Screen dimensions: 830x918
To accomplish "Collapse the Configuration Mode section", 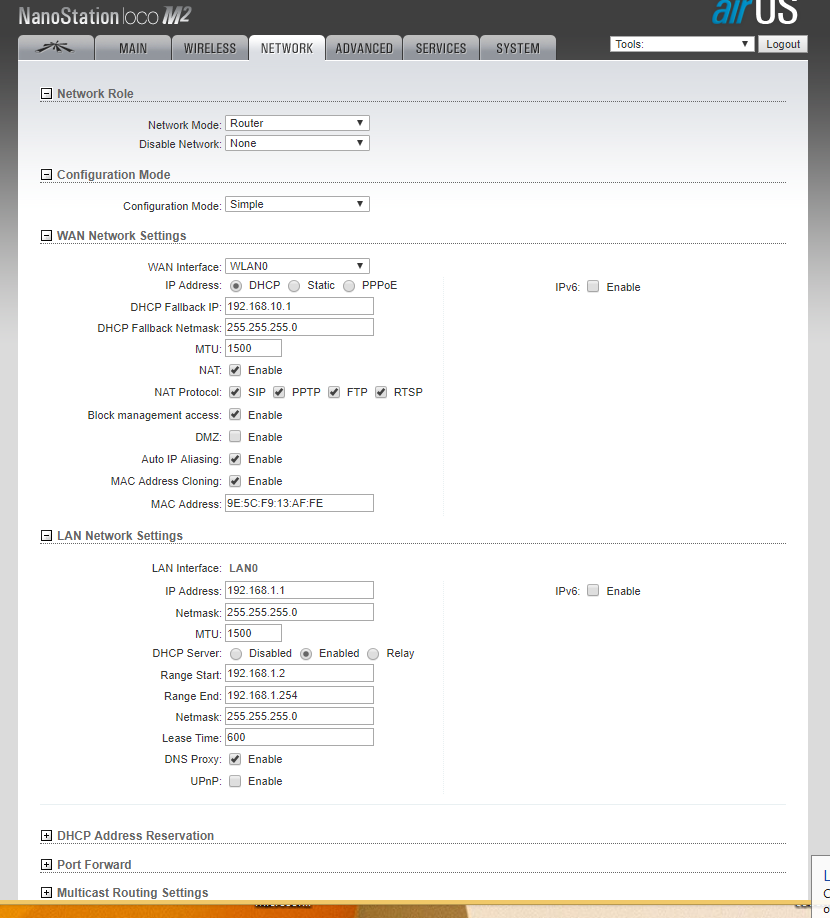I will tap(46, 174).
